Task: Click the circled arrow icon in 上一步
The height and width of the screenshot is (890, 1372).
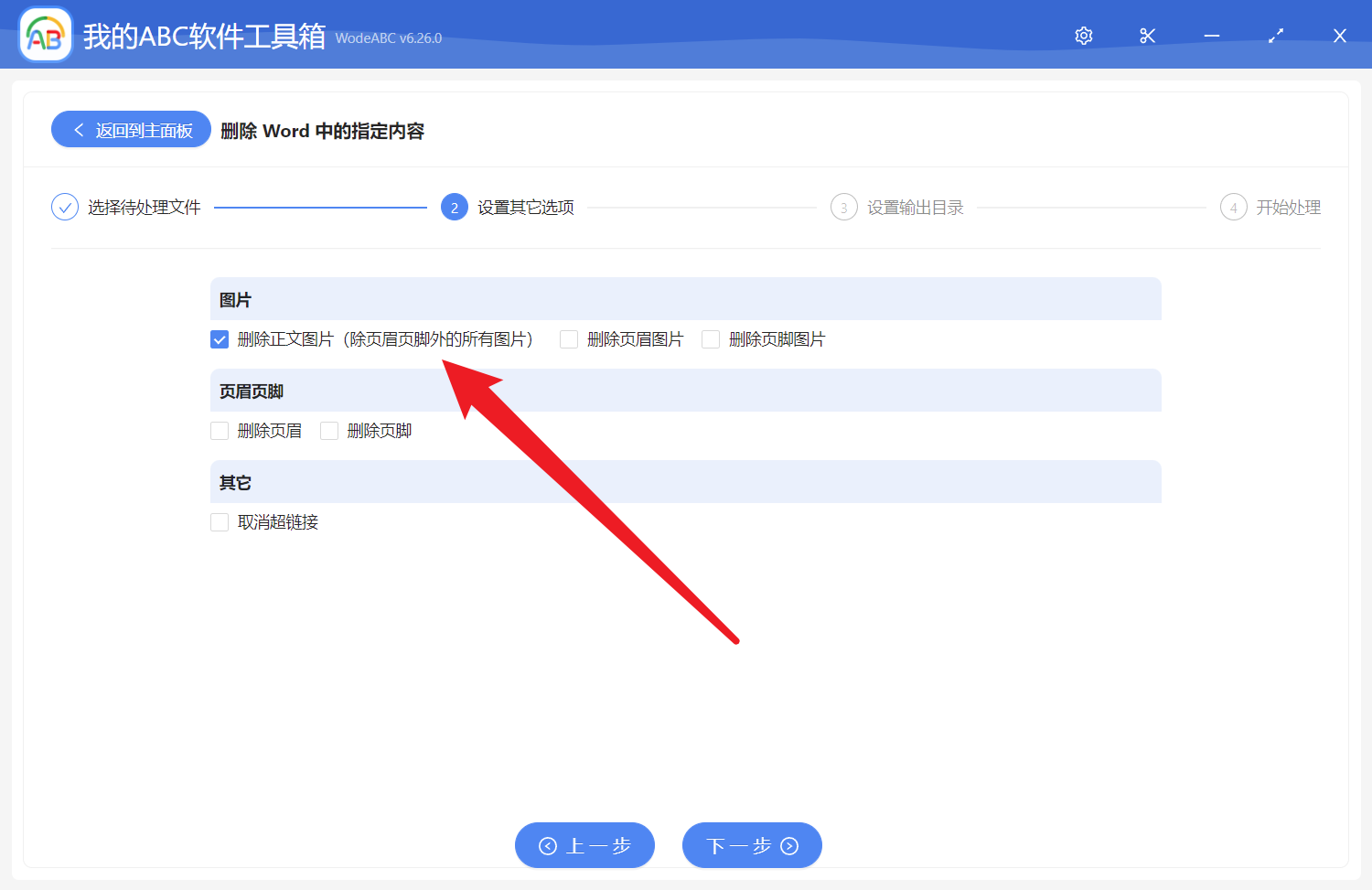Action: click(x=549, y=845)
